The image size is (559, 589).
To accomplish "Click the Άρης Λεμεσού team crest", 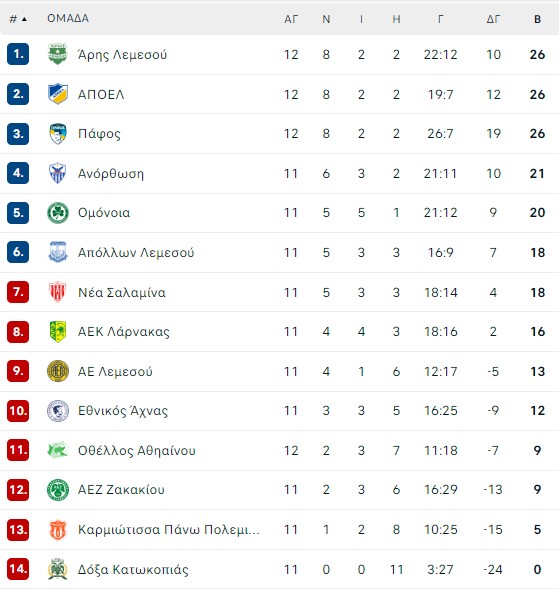I will (x=57, y=54).
